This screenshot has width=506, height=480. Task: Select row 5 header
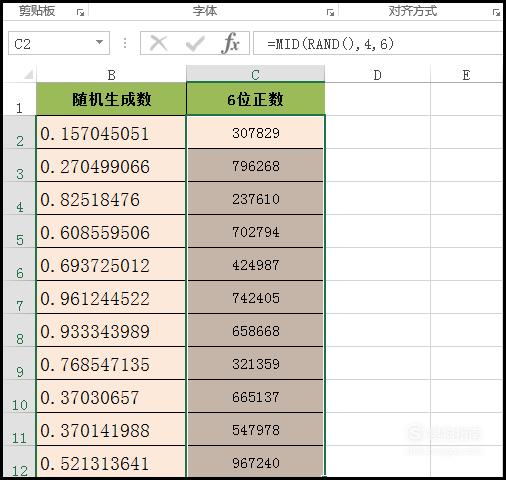19,231
